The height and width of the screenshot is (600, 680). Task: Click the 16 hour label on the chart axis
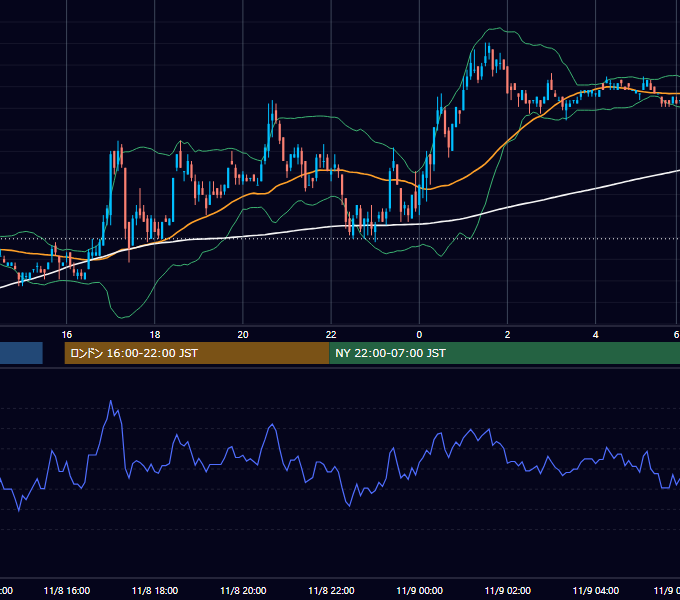(67, 335)
